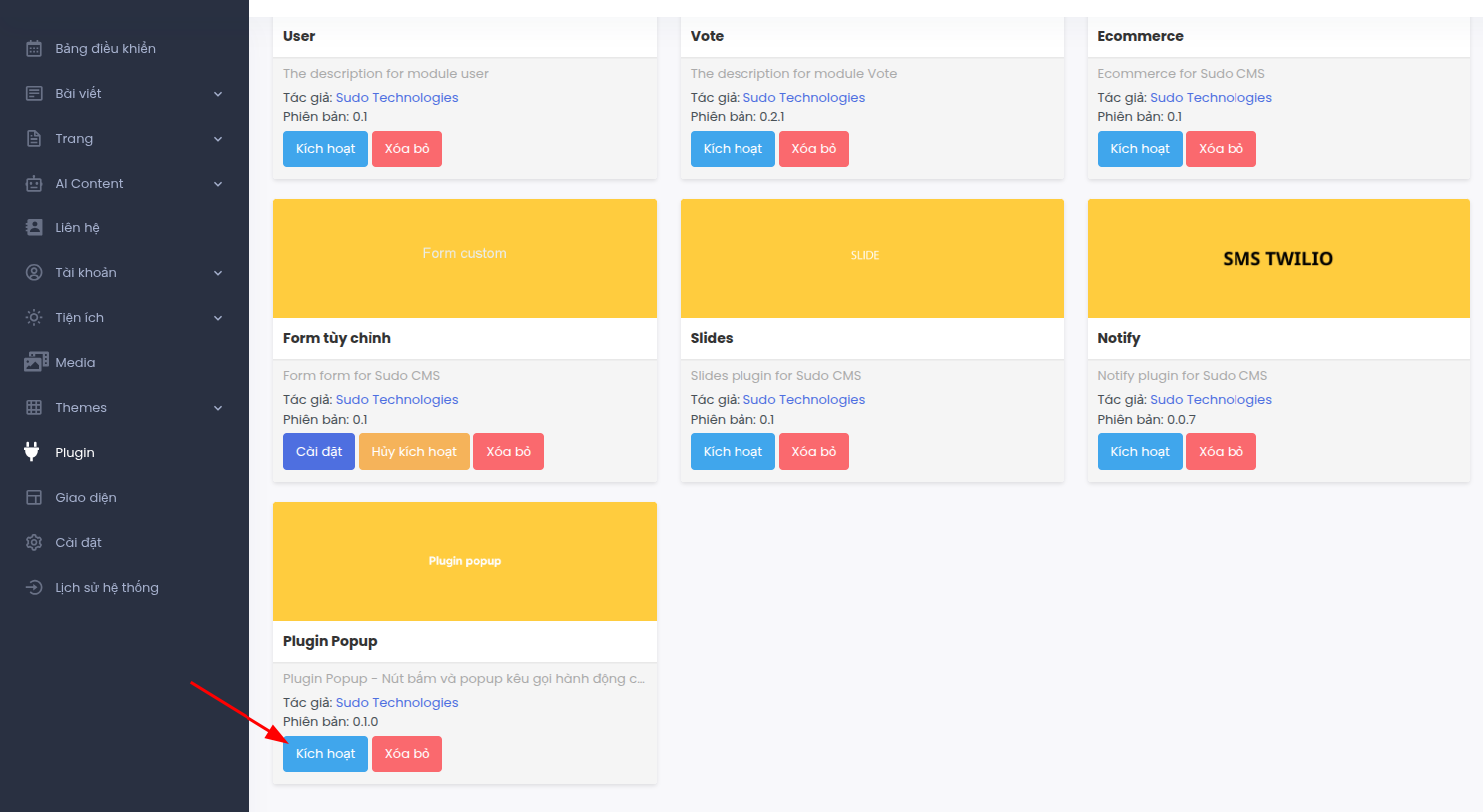Select the Plugin plug icon
Screen dimensions: 1483x812
pyautogui.click(x=32, y=452)
